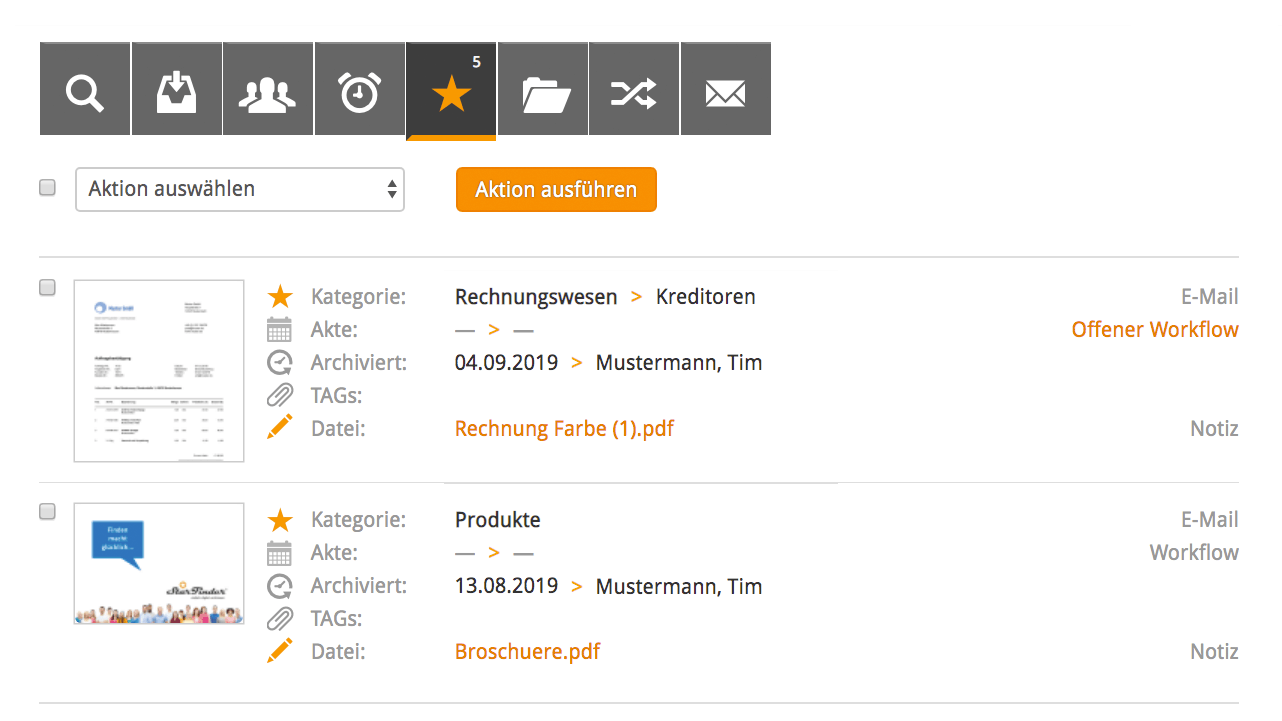
Task: Click Notiz for Rechnung Farbe document
Action: pyautogui.click(x=1214, y=429)
